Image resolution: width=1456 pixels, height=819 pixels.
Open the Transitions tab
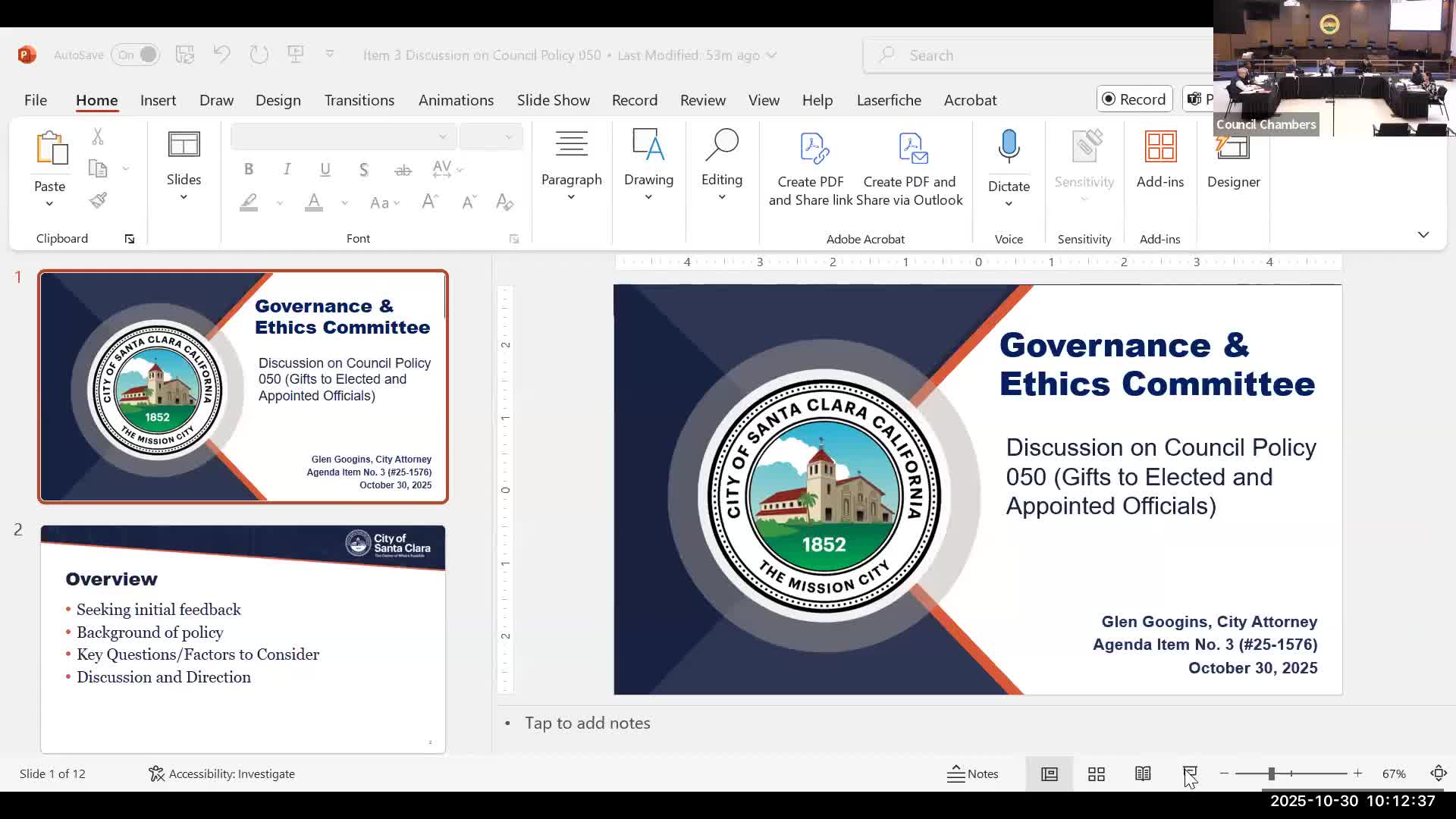point(359,100)
